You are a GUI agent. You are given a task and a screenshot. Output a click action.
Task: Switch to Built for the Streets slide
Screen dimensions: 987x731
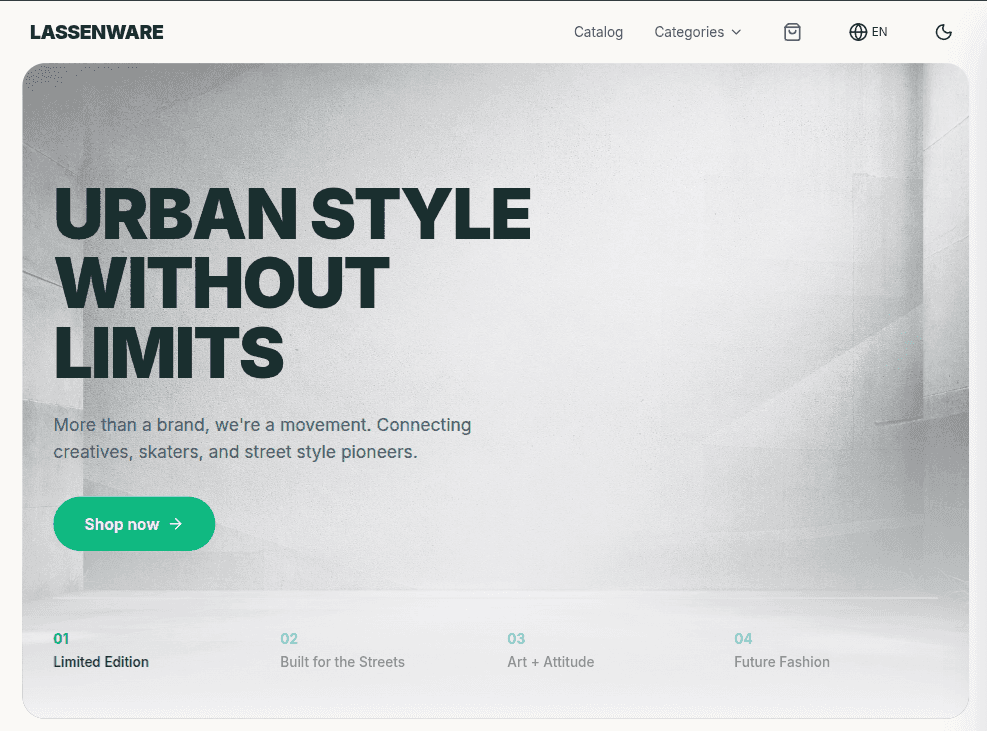pyautogui.click(x=342, y=662)
